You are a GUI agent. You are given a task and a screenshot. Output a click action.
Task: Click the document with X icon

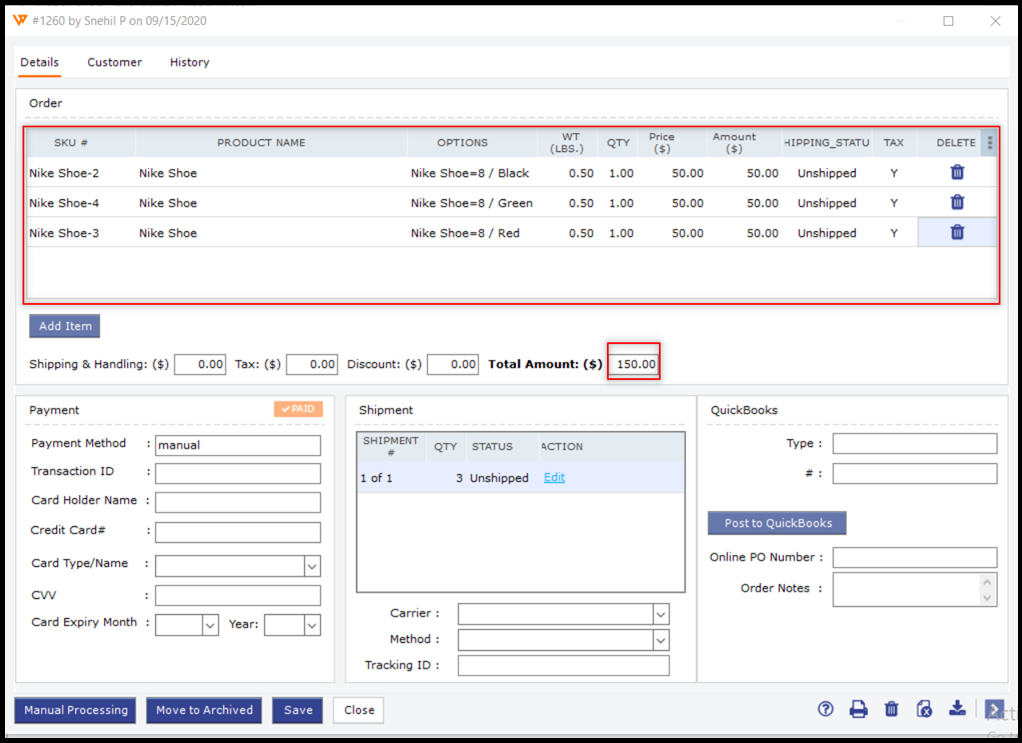(x=924, y=709)
